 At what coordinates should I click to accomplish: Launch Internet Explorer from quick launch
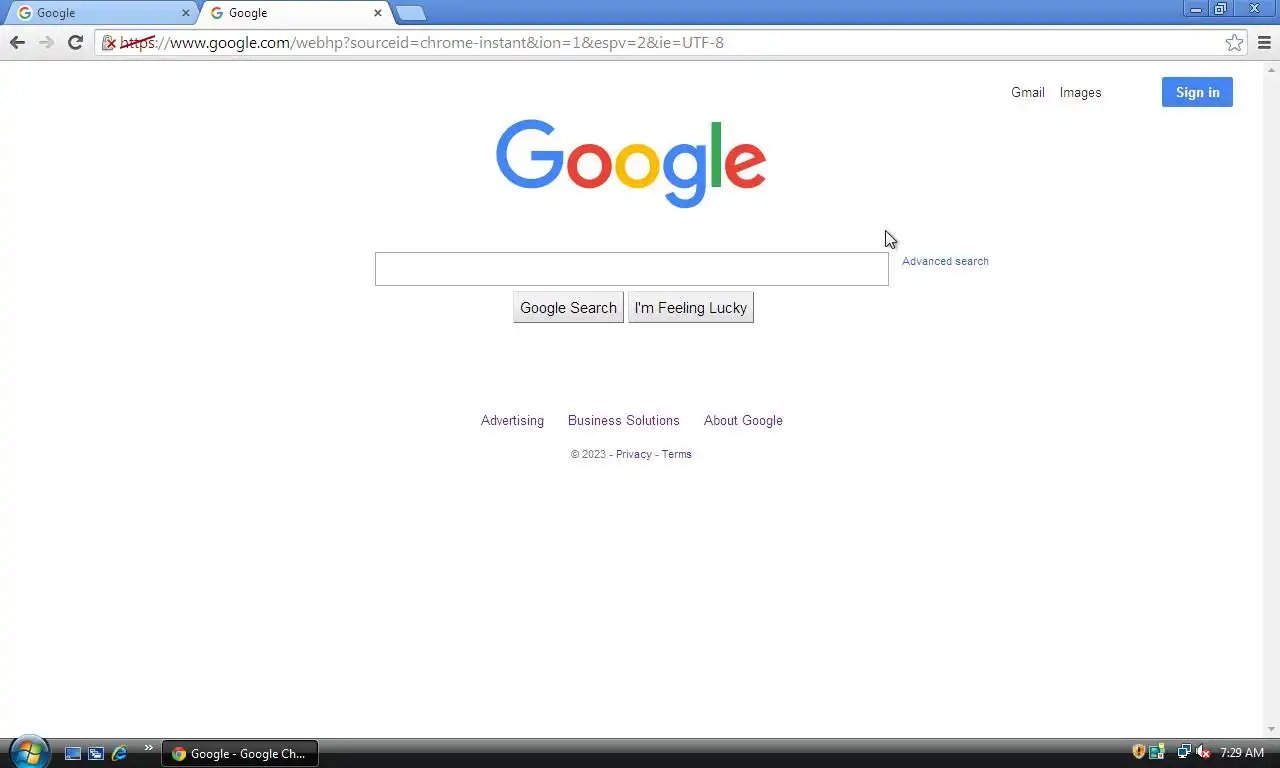[x=119, y=753]
